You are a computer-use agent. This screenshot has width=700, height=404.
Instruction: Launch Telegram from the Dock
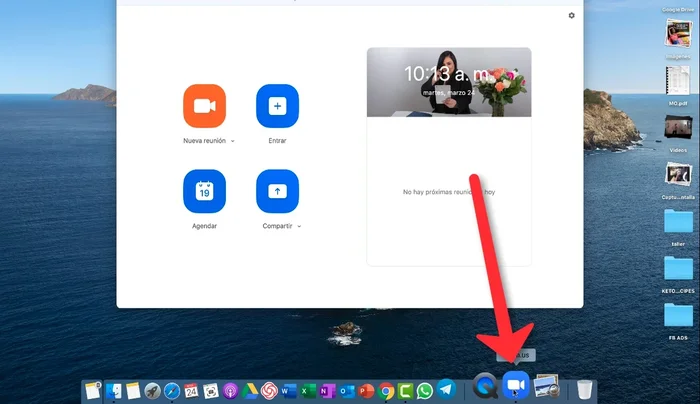tap(445, 390)
